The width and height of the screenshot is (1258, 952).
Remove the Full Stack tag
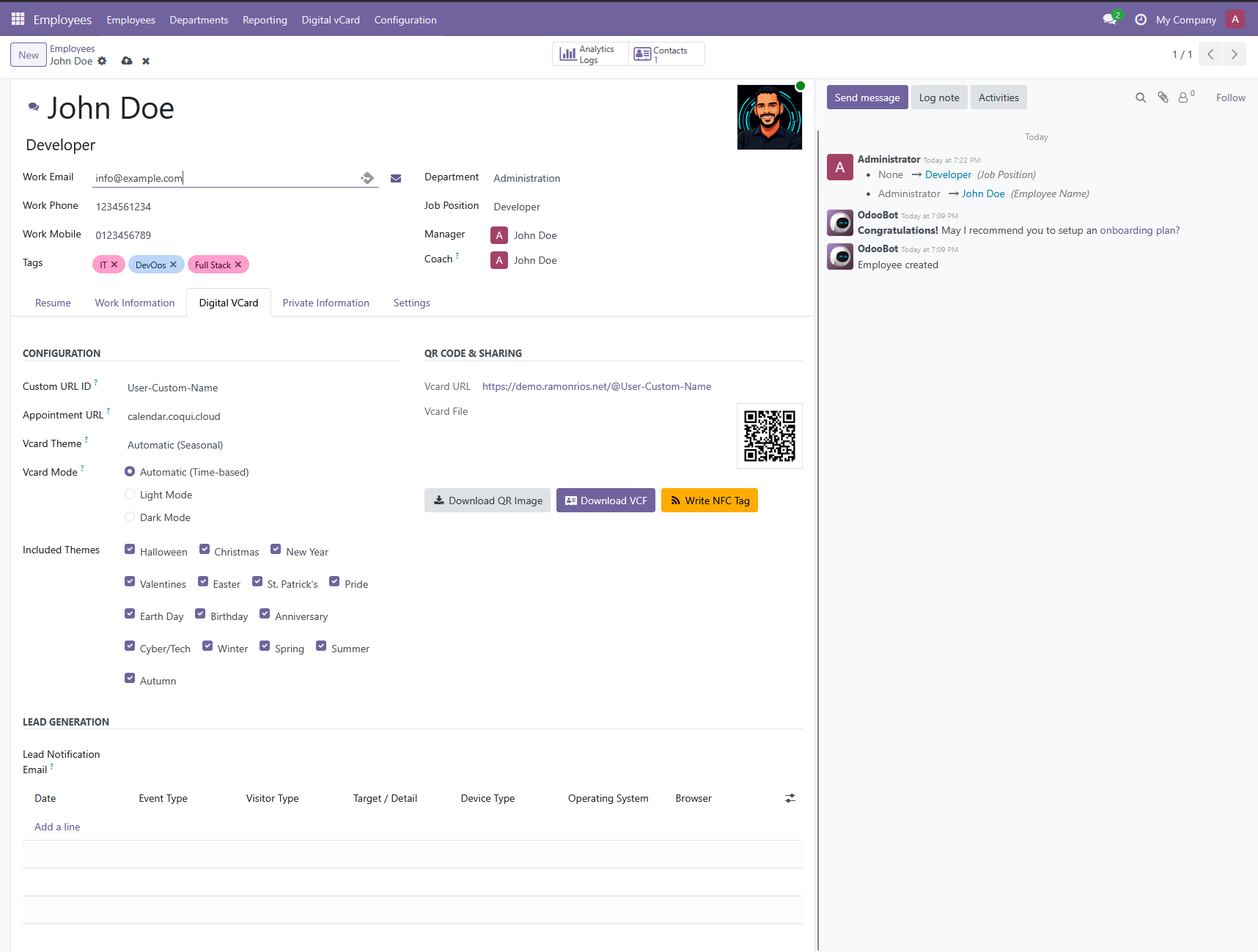pyautogui.click(x=238, y=265)
